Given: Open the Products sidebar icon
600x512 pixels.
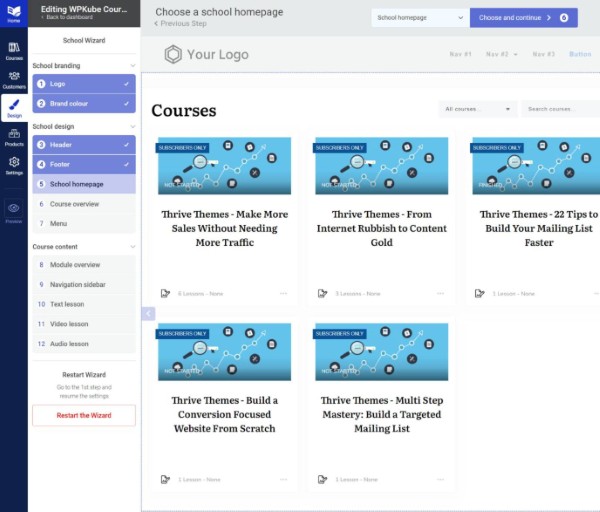Looking at the screenshot, I should (14, 137).
